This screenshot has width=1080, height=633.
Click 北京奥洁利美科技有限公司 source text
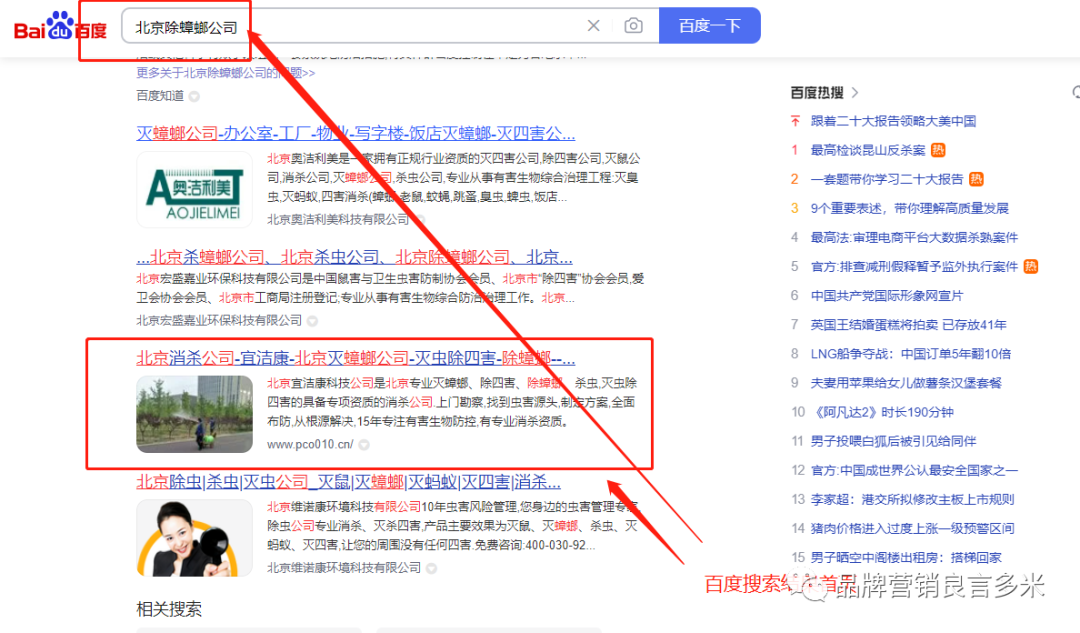338,219
